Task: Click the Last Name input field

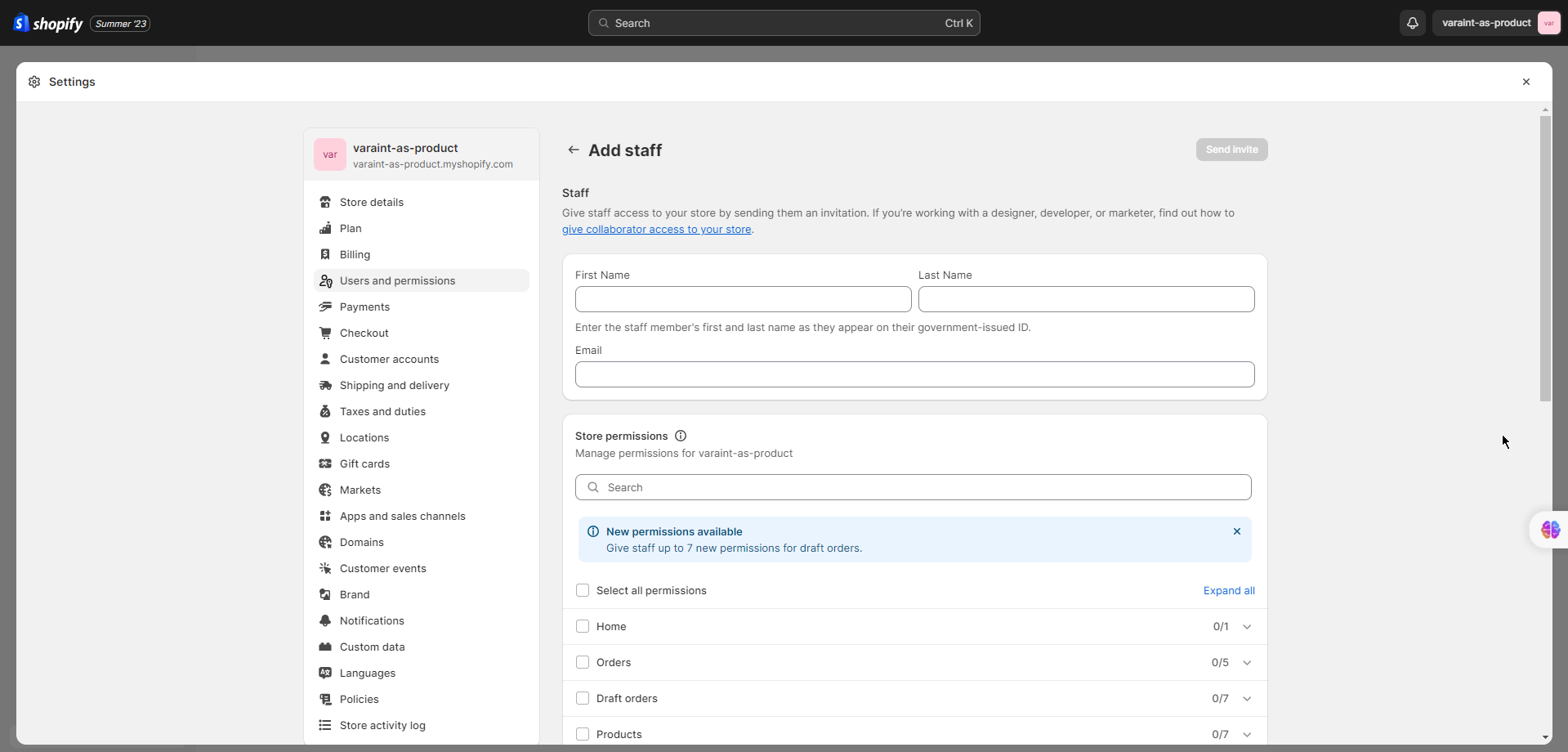Action: (1086, 299)
